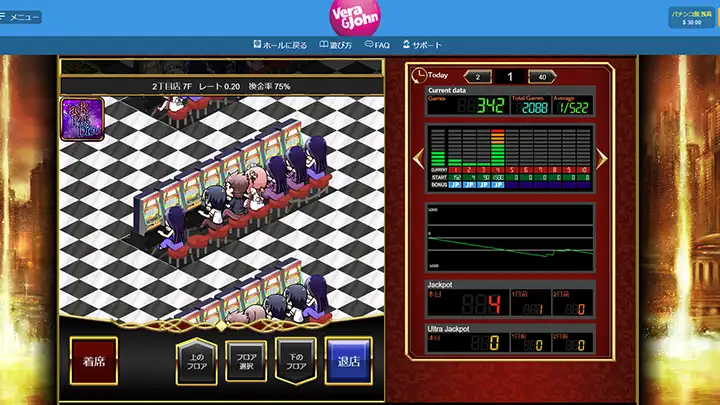The height and width of the screenshot is (405, 720).
Task: Open the 遊び方 how-to-play guide
Action: point(336,45)
